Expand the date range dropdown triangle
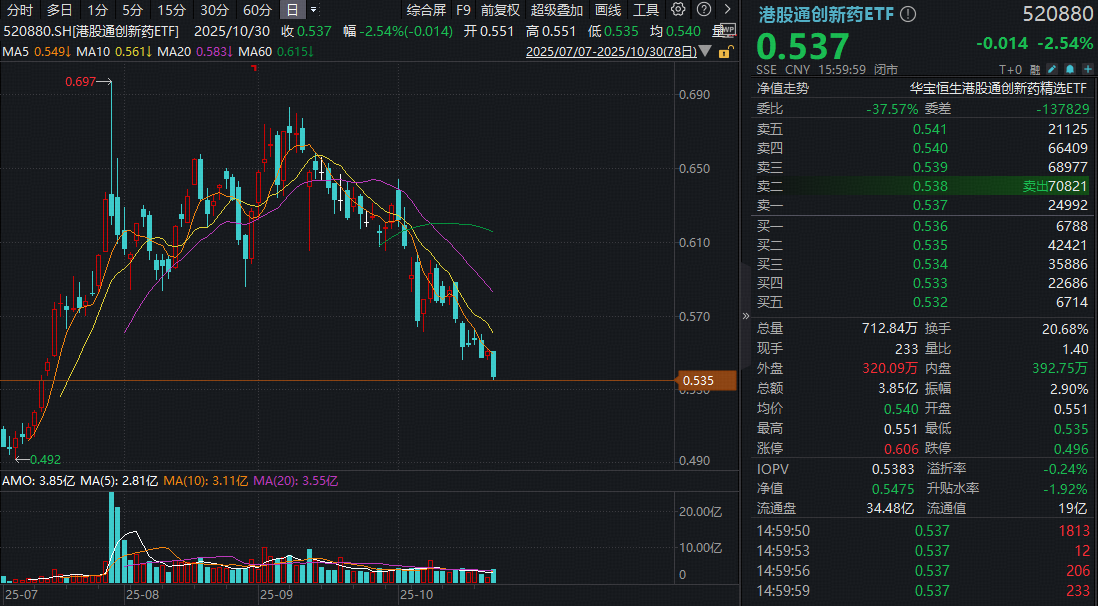 (703, 52)
